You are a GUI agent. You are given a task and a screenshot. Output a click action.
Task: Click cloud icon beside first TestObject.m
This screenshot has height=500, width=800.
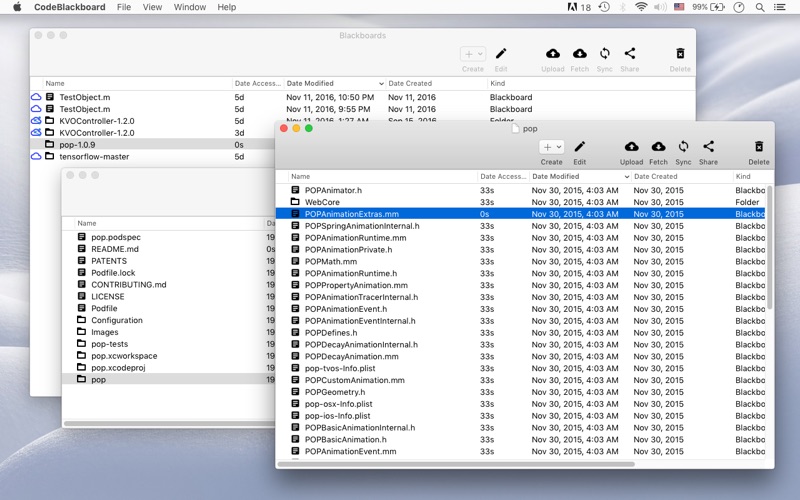tap(36, 97)
